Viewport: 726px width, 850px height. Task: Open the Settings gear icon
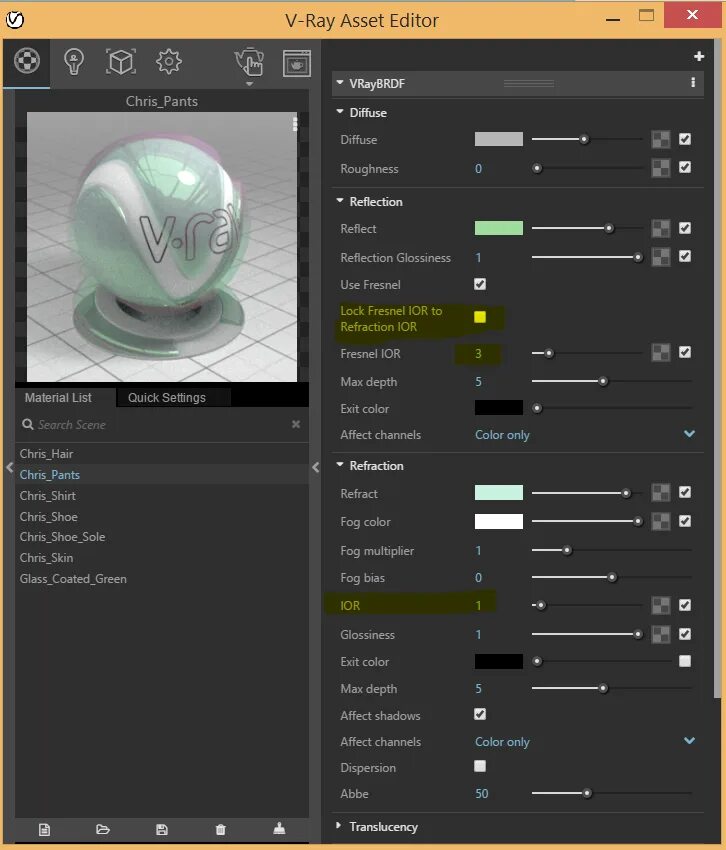tap(169, 61)
